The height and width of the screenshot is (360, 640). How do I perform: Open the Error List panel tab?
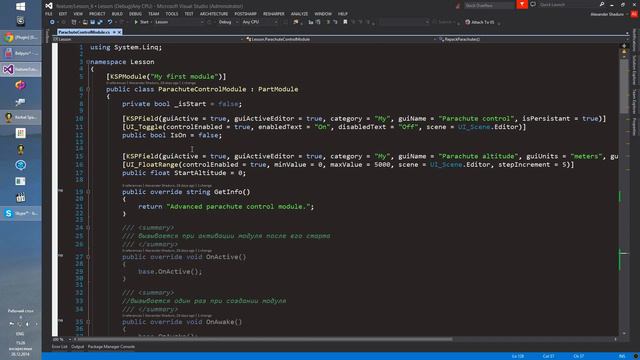60,347
